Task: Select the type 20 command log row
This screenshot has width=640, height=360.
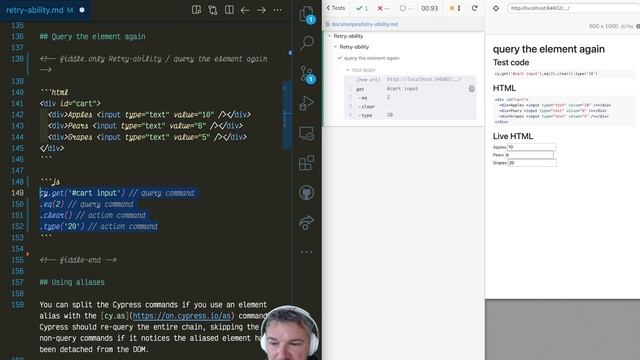Action: pos(410,115)
